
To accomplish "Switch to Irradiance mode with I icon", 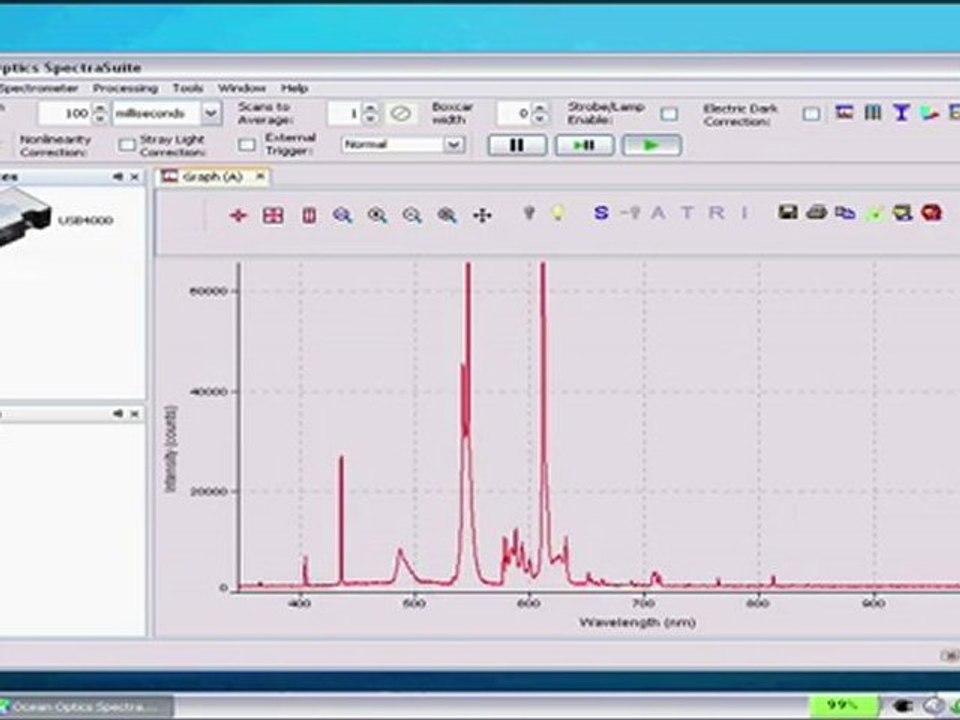I will click(x=744, y=213).
